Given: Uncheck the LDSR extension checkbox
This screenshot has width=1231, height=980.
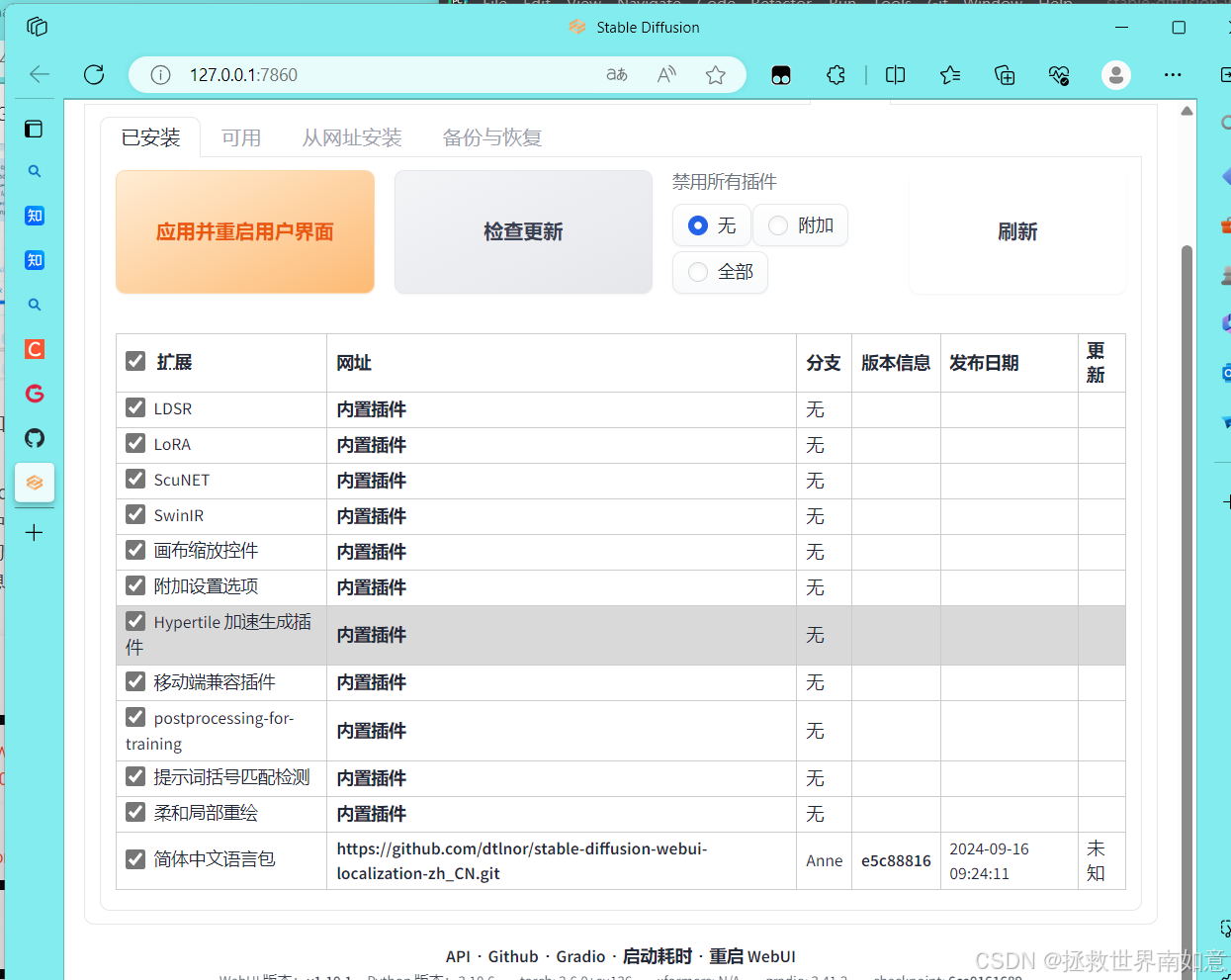Looking at the screenshot, I should 136,407.
